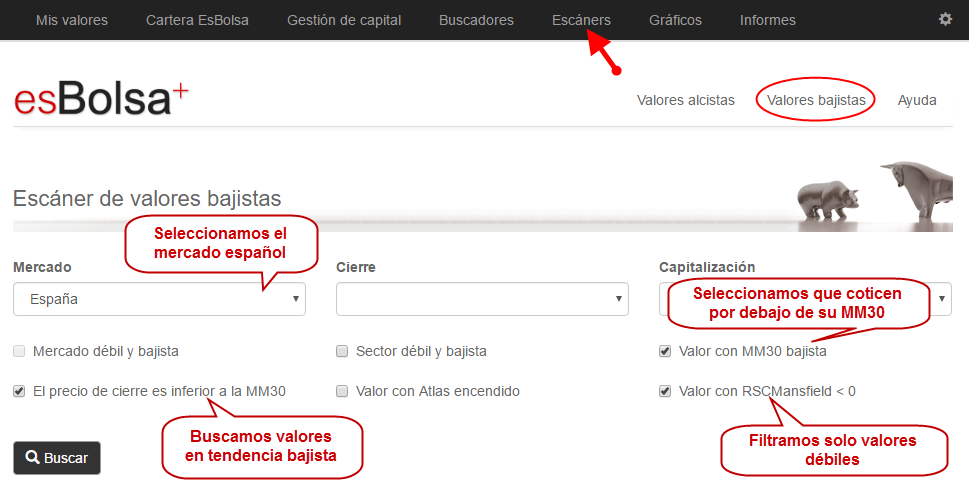Toggle Mercado débil y bajista checkbox
Image resolution: width=969 pixels, height=481 pixels.
click(x=19, y=351)
